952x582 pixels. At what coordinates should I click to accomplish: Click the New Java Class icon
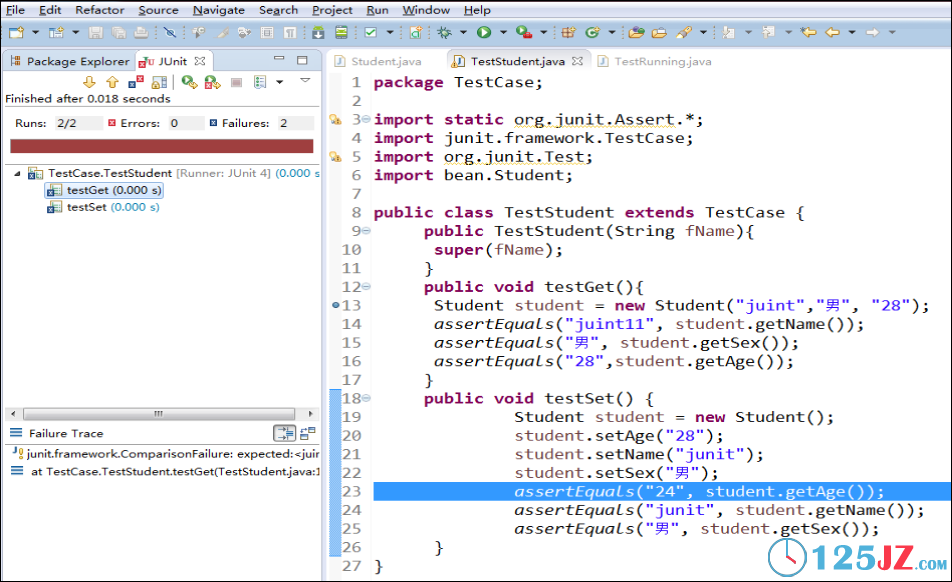tap(592, 32)
